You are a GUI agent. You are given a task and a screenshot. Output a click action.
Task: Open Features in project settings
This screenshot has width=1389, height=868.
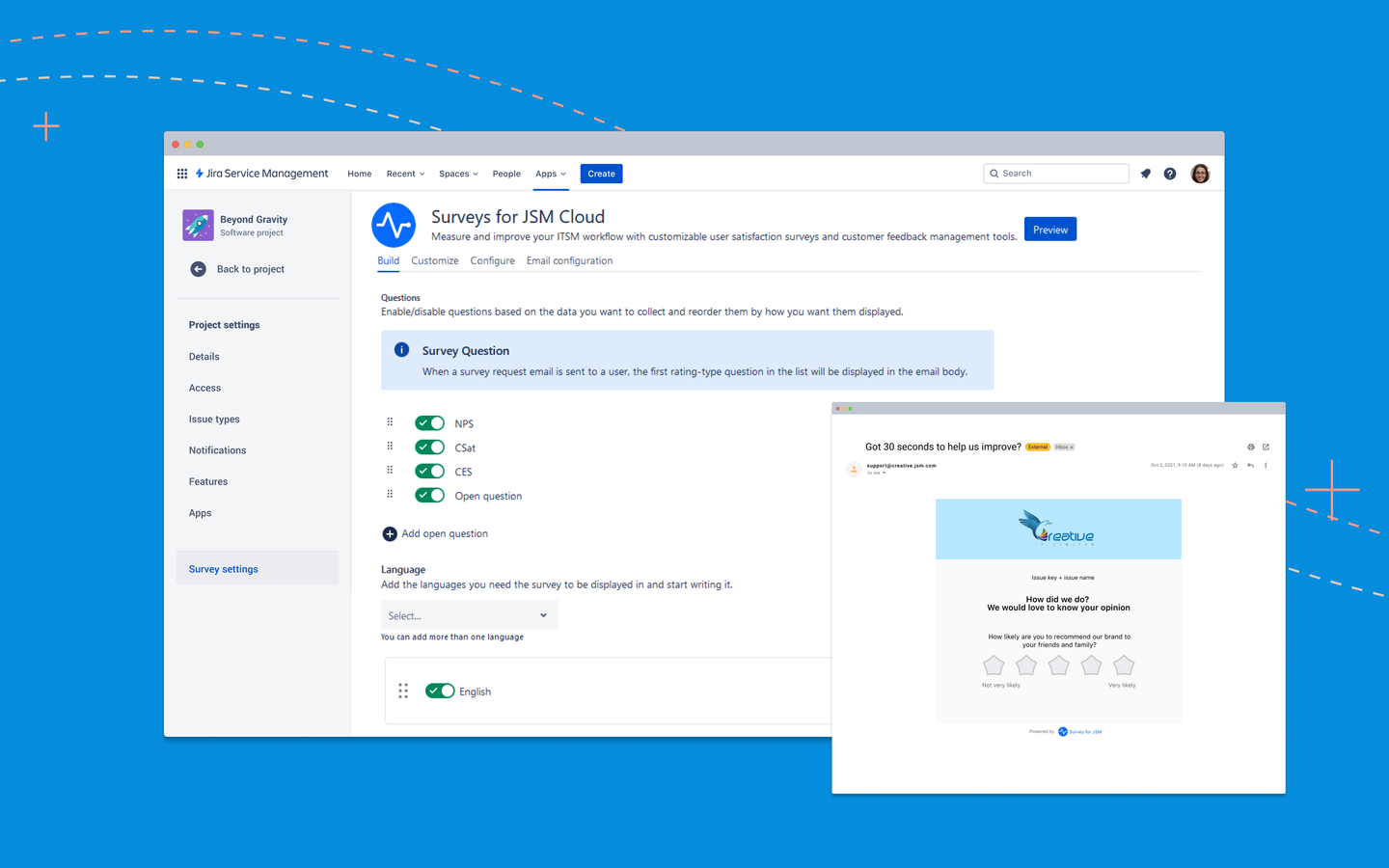click(x=208, y=481)
